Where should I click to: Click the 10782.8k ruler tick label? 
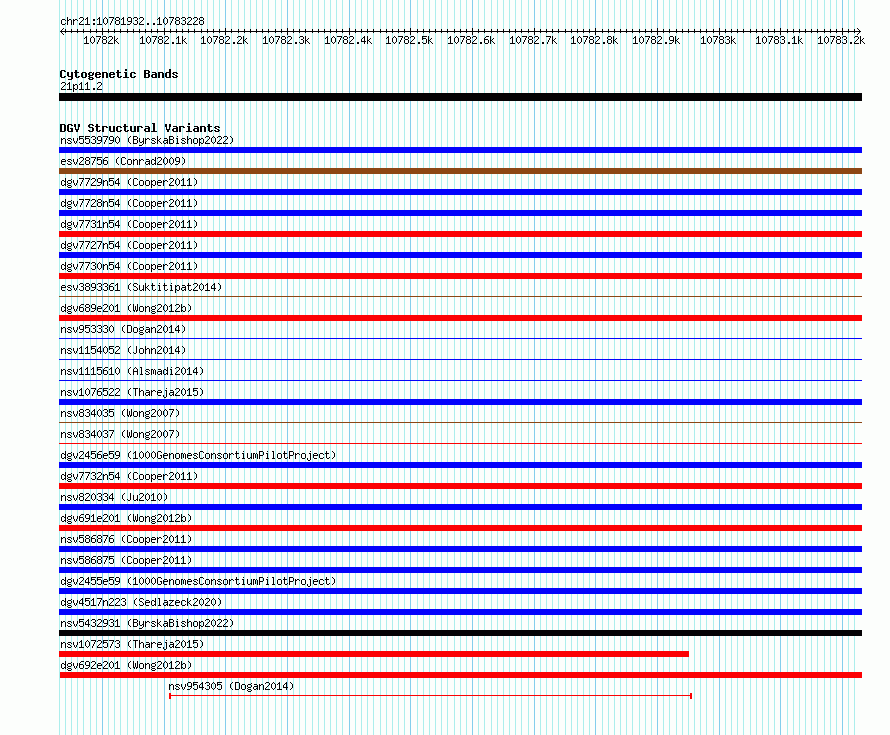point(594,40)
